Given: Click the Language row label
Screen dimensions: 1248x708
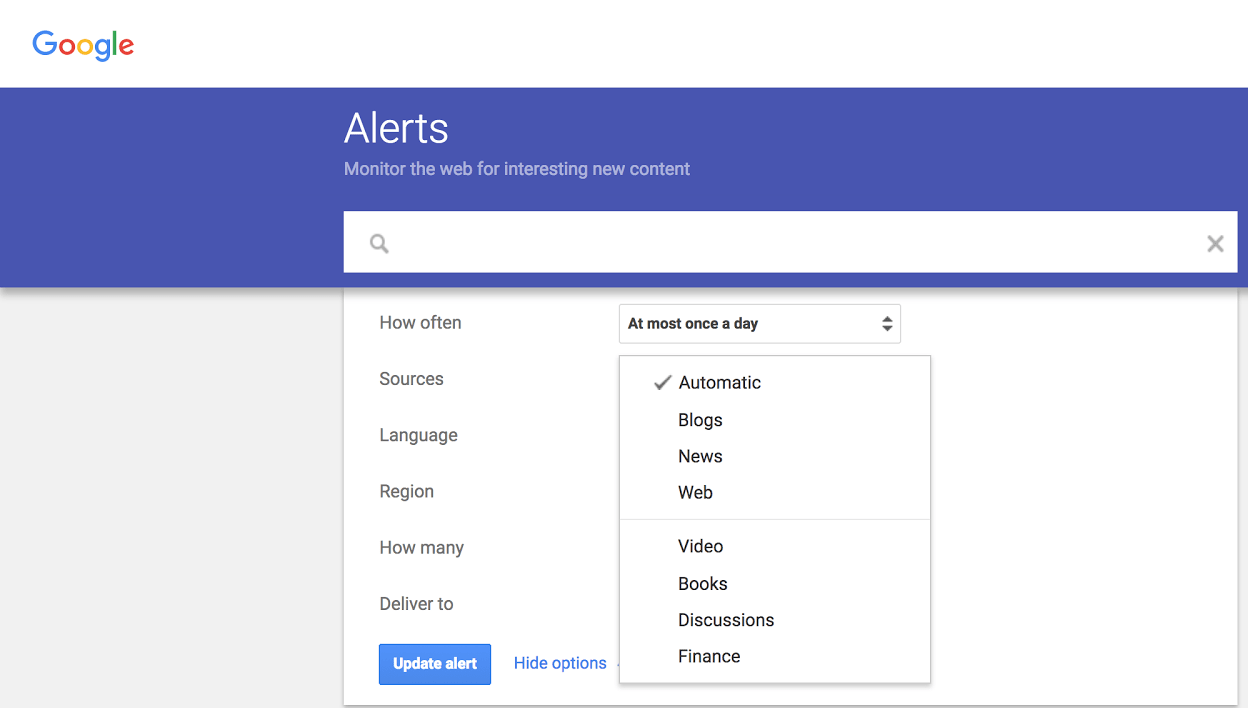Looking at the screenshot, I should 418,435.
